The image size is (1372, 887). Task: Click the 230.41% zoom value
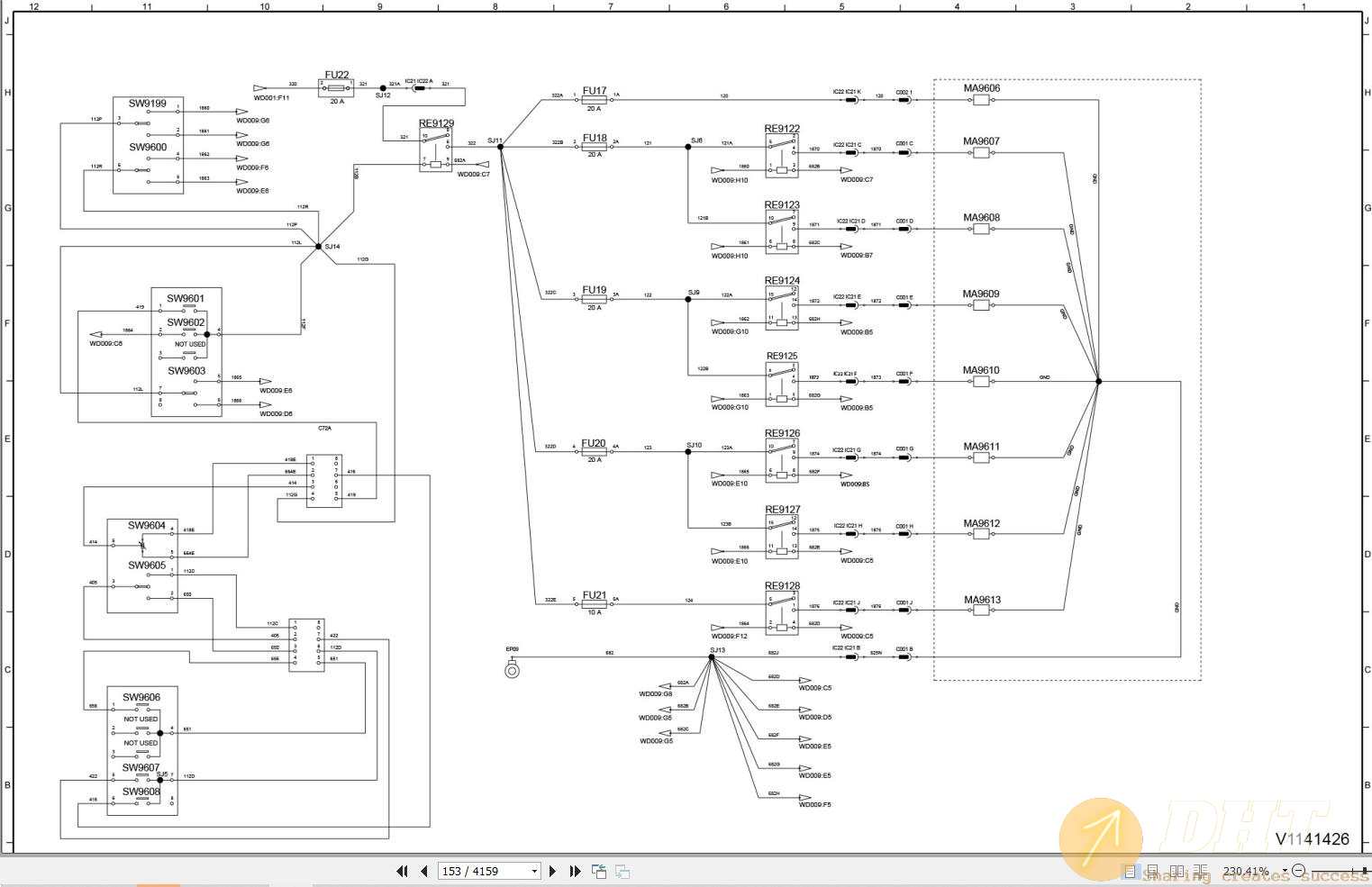click(1246, 872)
